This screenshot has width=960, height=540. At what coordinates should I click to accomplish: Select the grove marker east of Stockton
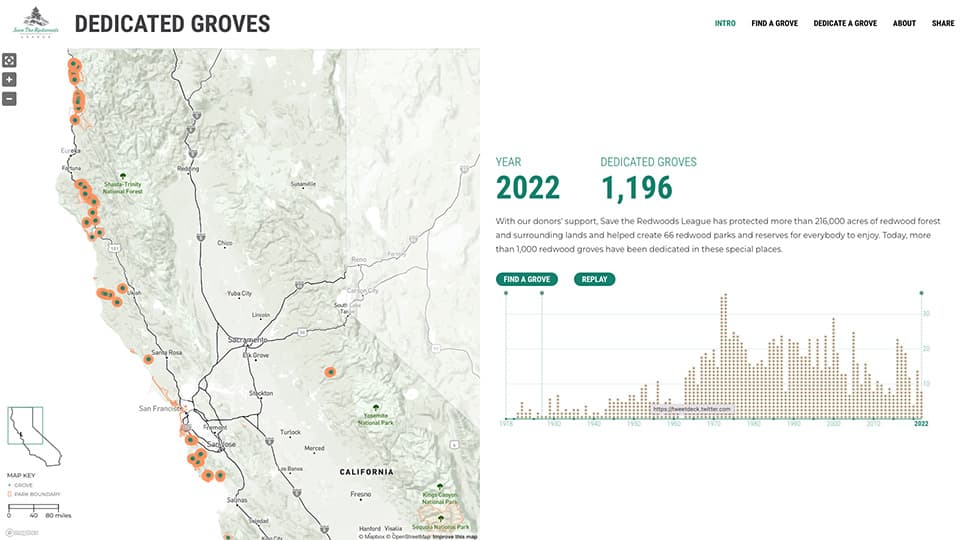(330, 372)
